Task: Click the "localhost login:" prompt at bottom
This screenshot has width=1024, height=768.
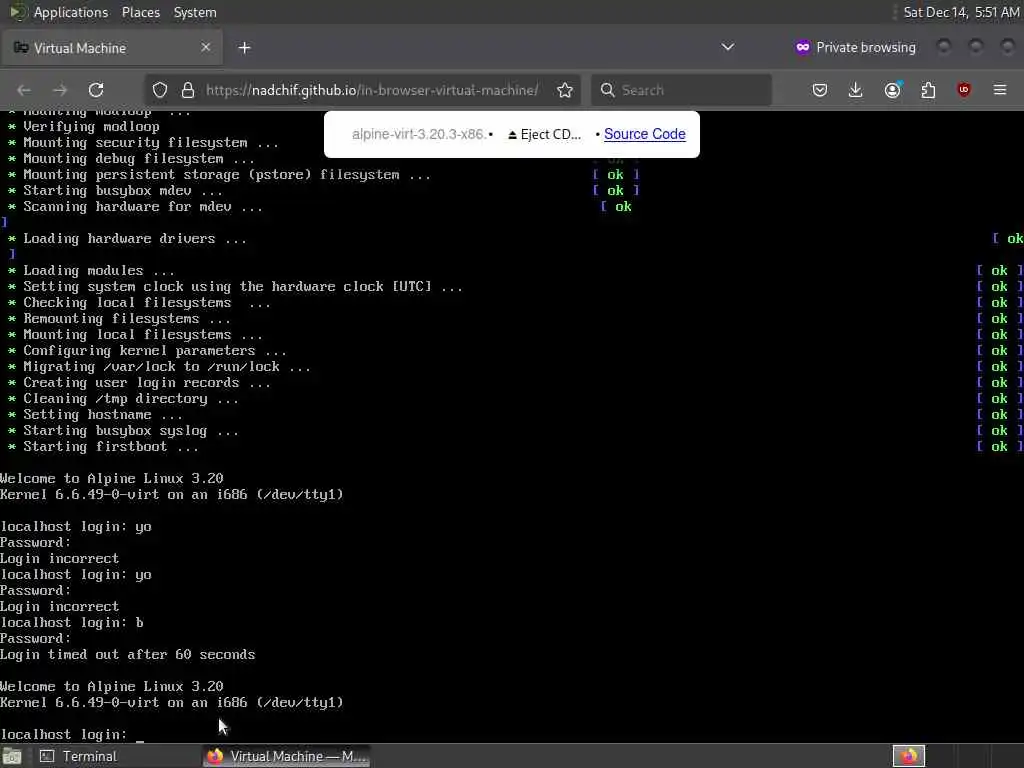Action: coord(64,734)
